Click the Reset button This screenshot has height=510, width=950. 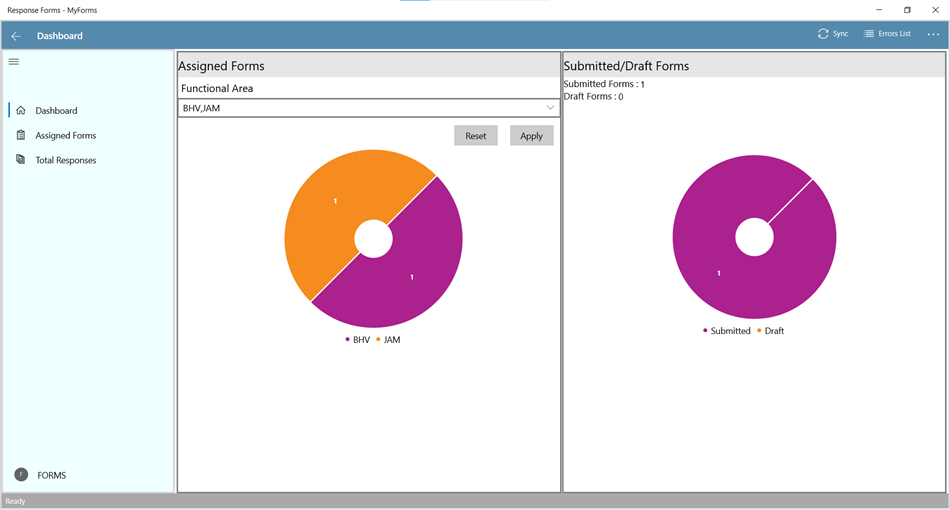click(x=476, y=136)
